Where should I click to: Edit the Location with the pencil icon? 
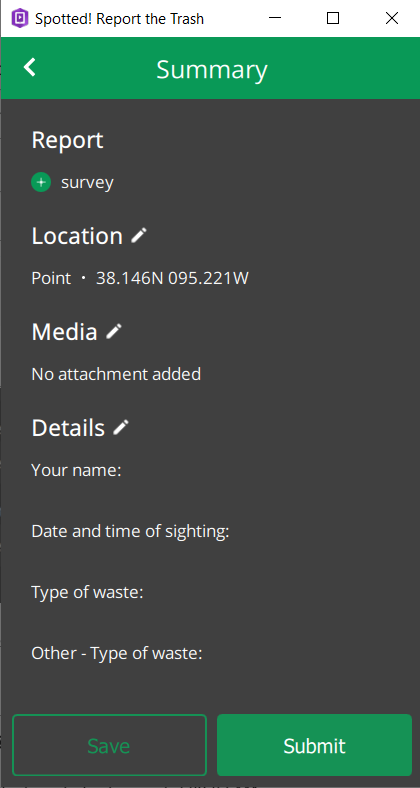pos(139,235)
